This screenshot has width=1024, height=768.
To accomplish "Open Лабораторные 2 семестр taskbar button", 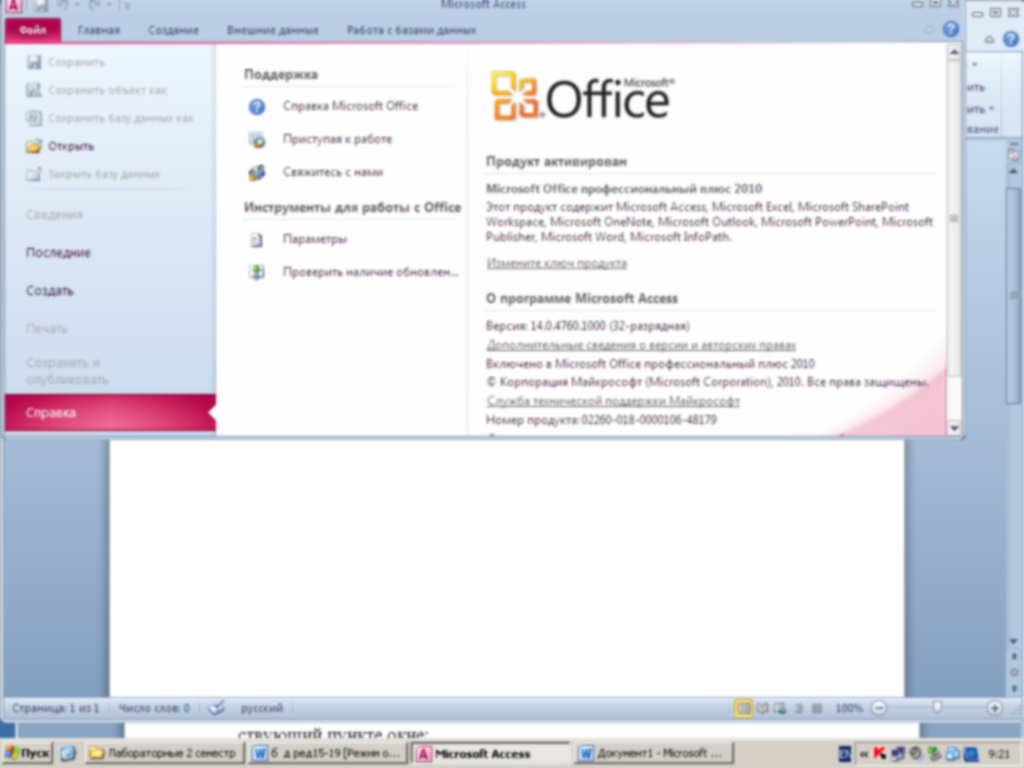I will (x=165, y=754).
